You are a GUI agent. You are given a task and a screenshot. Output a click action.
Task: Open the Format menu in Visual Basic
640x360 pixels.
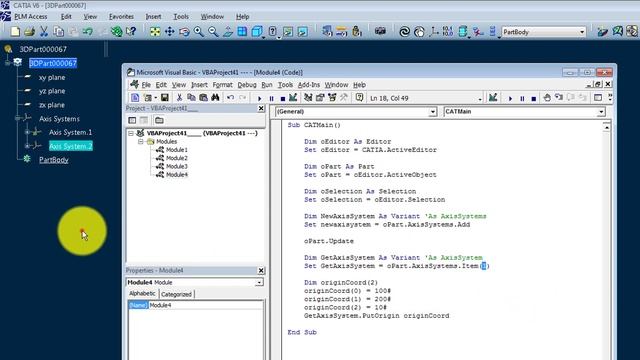[x=222, y=85]
